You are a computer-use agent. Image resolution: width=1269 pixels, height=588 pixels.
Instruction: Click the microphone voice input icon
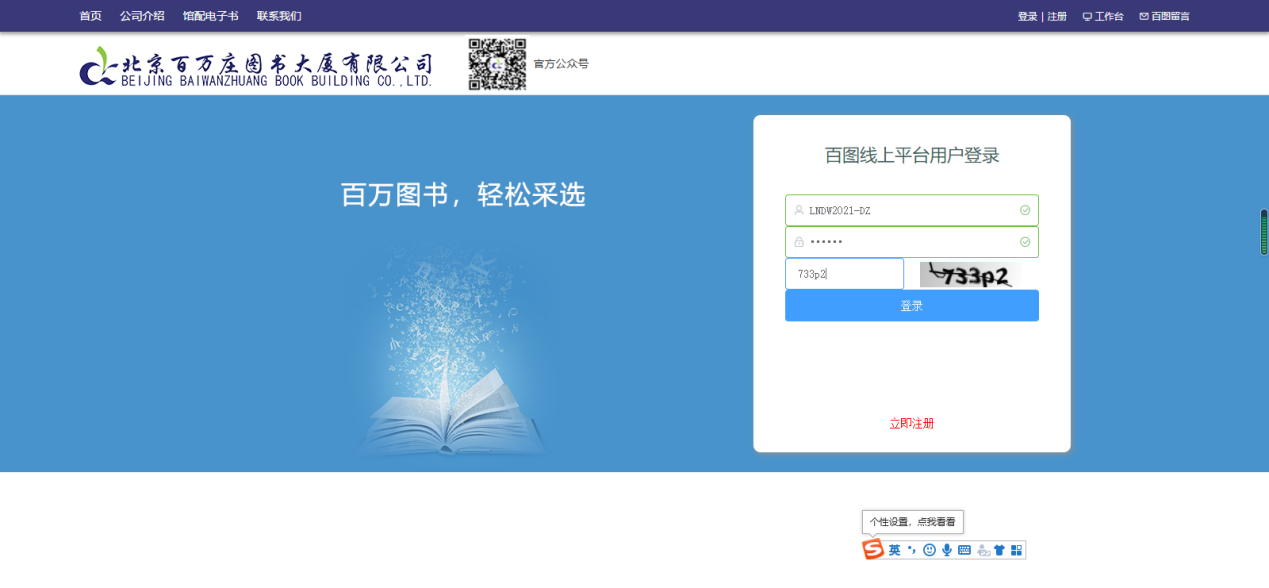pyautogui.click(x=947, y=550)
